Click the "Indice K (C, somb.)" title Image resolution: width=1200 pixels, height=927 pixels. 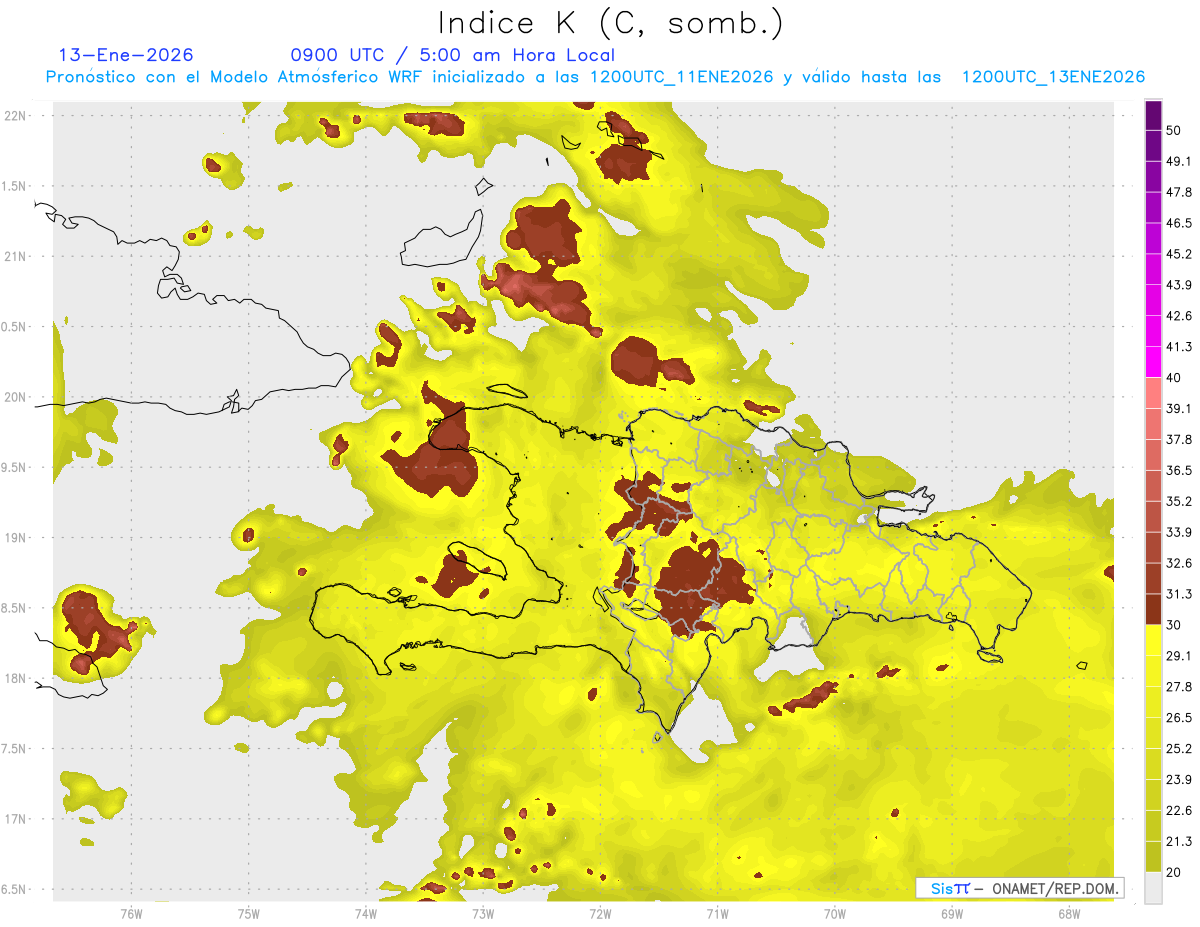click(x=610, y=23)
